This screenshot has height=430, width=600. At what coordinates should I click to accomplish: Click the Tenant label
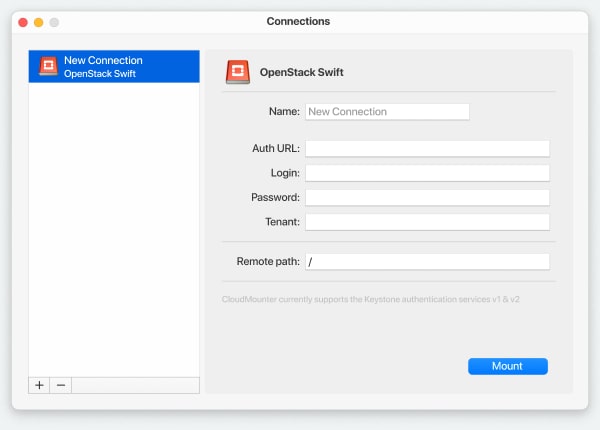tap(282, 222)
